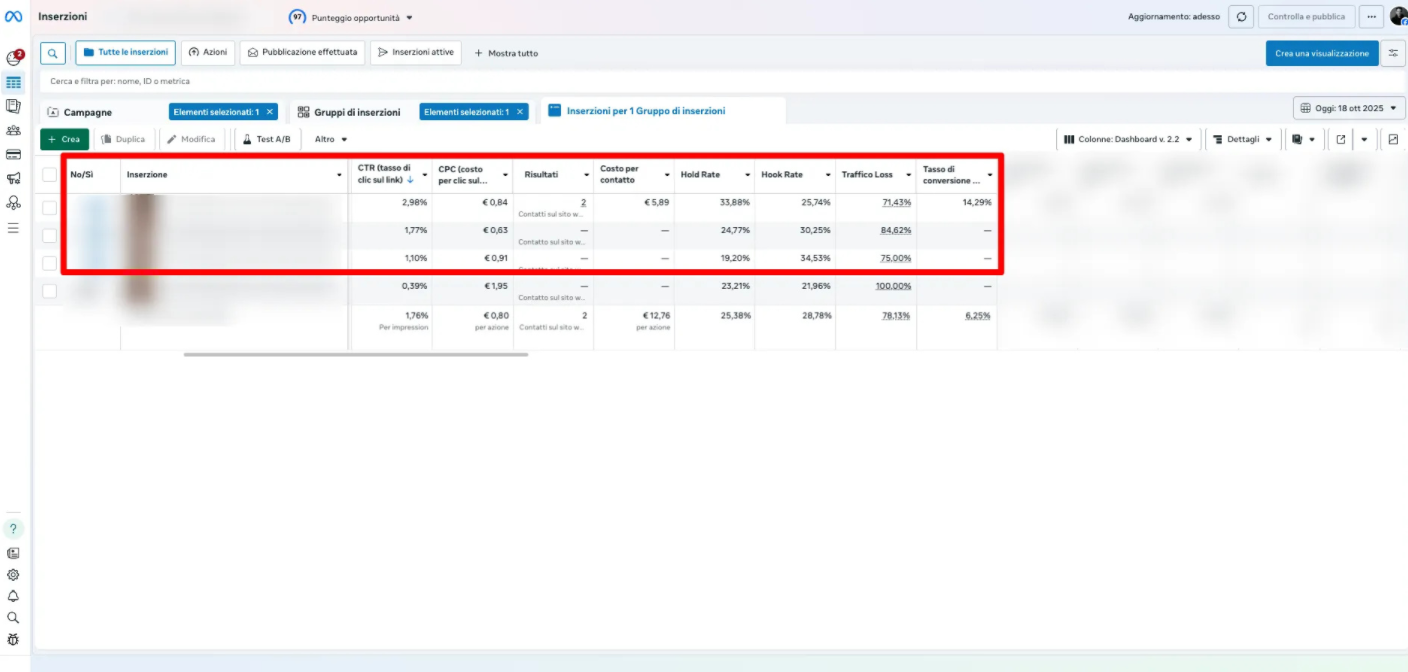Check the row with CTR 1,77%

click(x=49, y=236)
